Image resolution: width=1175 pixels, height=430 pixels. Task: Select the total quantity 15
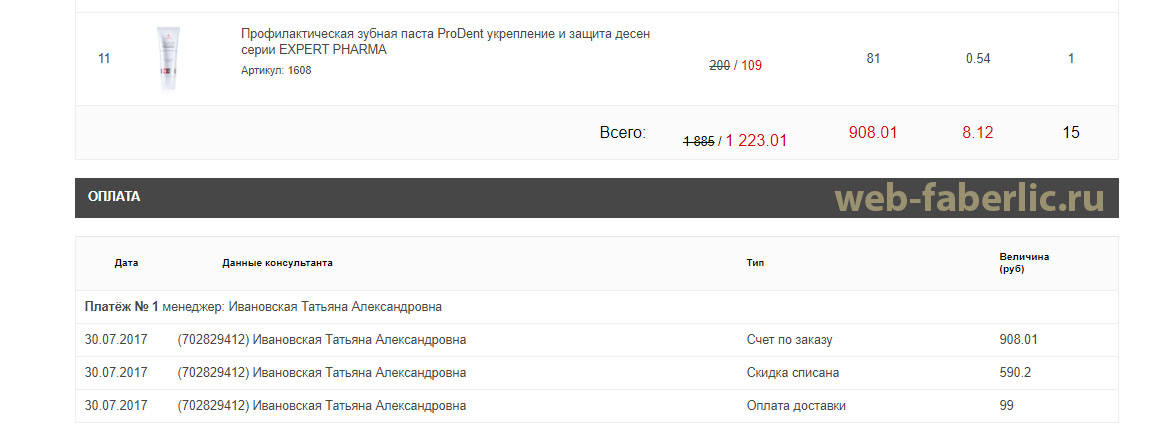click(x=1072, y=133)
